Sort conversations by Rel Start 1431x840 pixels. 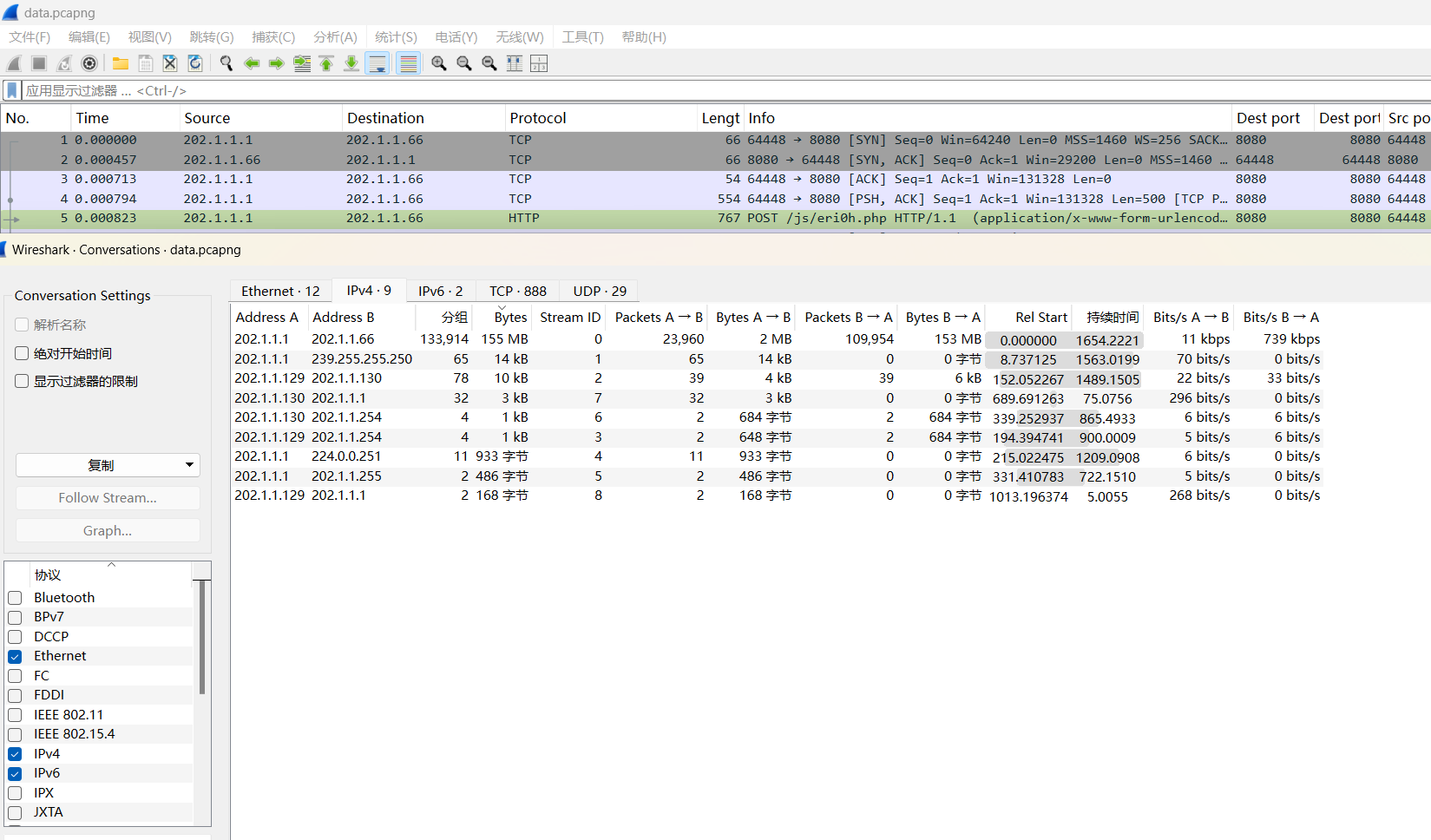(1029, 317)
